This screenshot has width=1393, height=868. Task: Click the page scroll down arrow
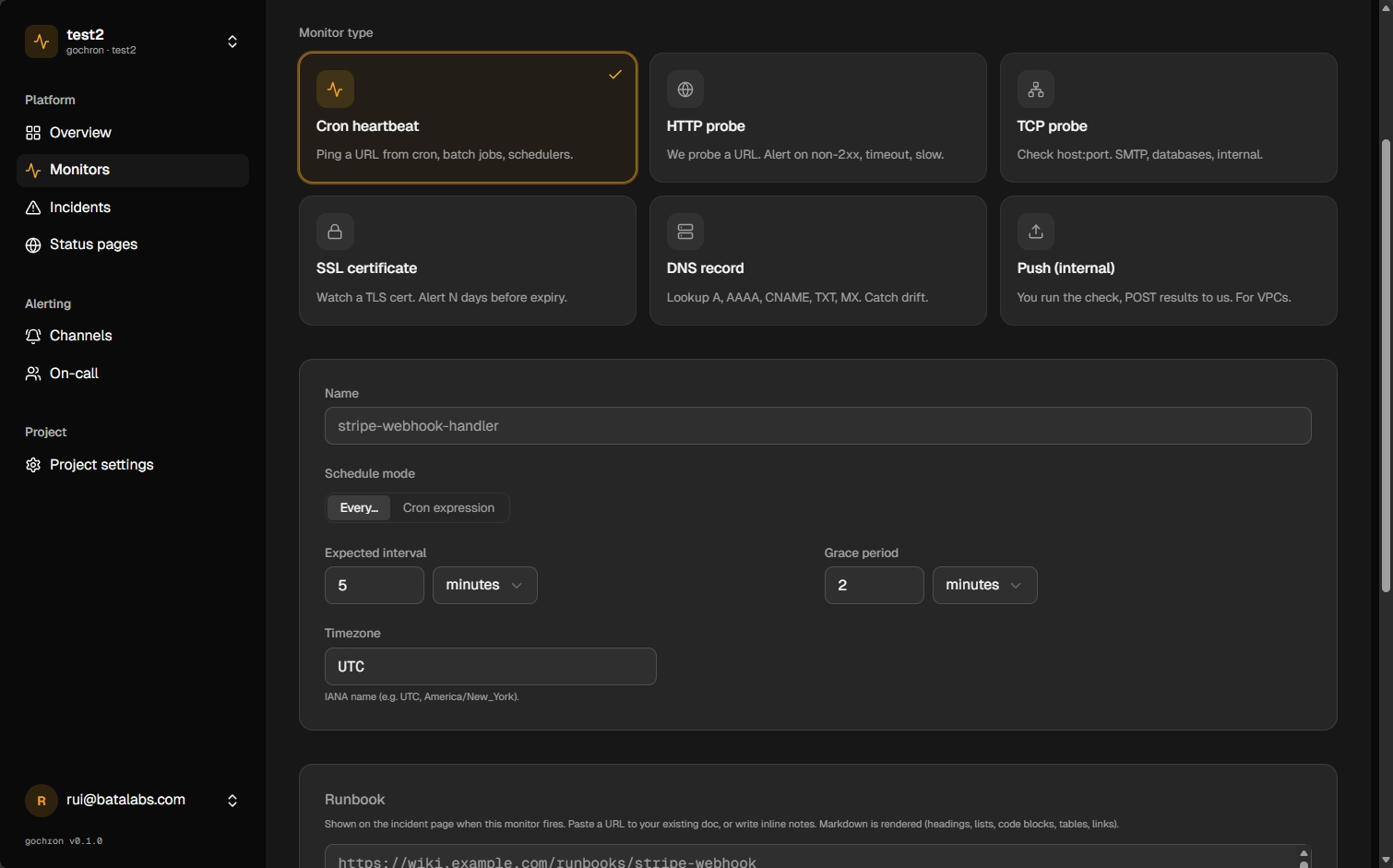(x=1386, y=860)
